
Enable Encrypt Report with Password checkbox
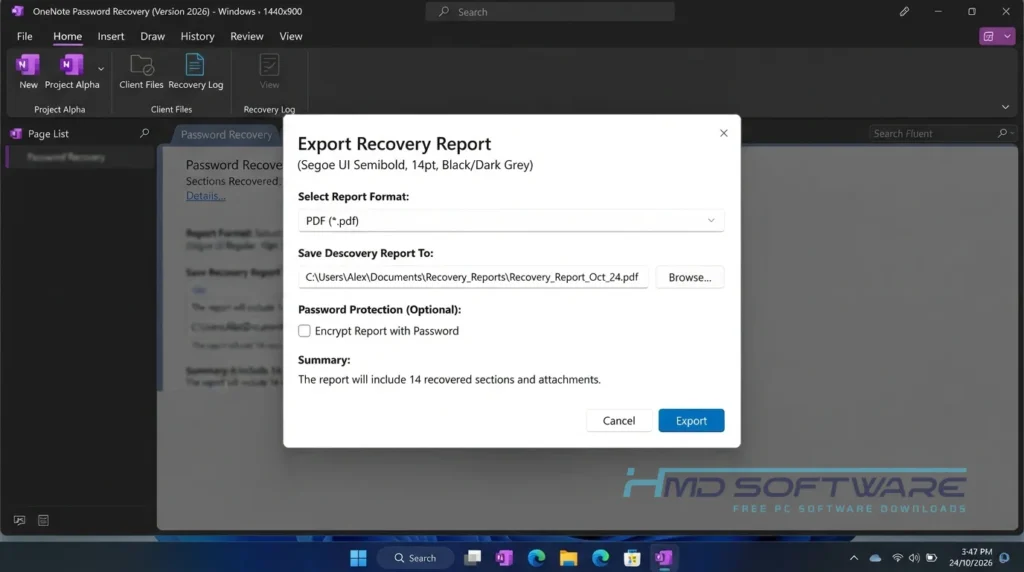click(x=304, y=331)
